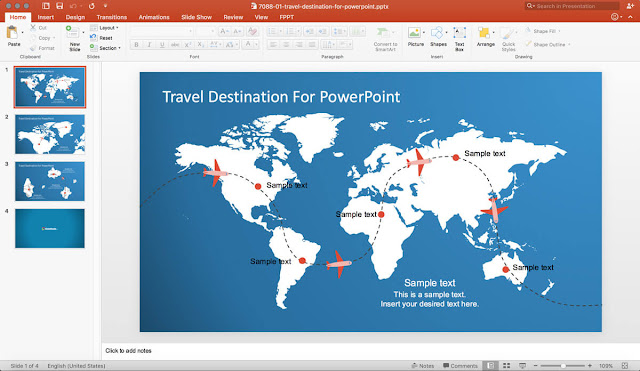Image resolution: width=640 pixels, height=371 pixels.
Task: Open the smiley feedback icon
Action: tap(615, 17)
